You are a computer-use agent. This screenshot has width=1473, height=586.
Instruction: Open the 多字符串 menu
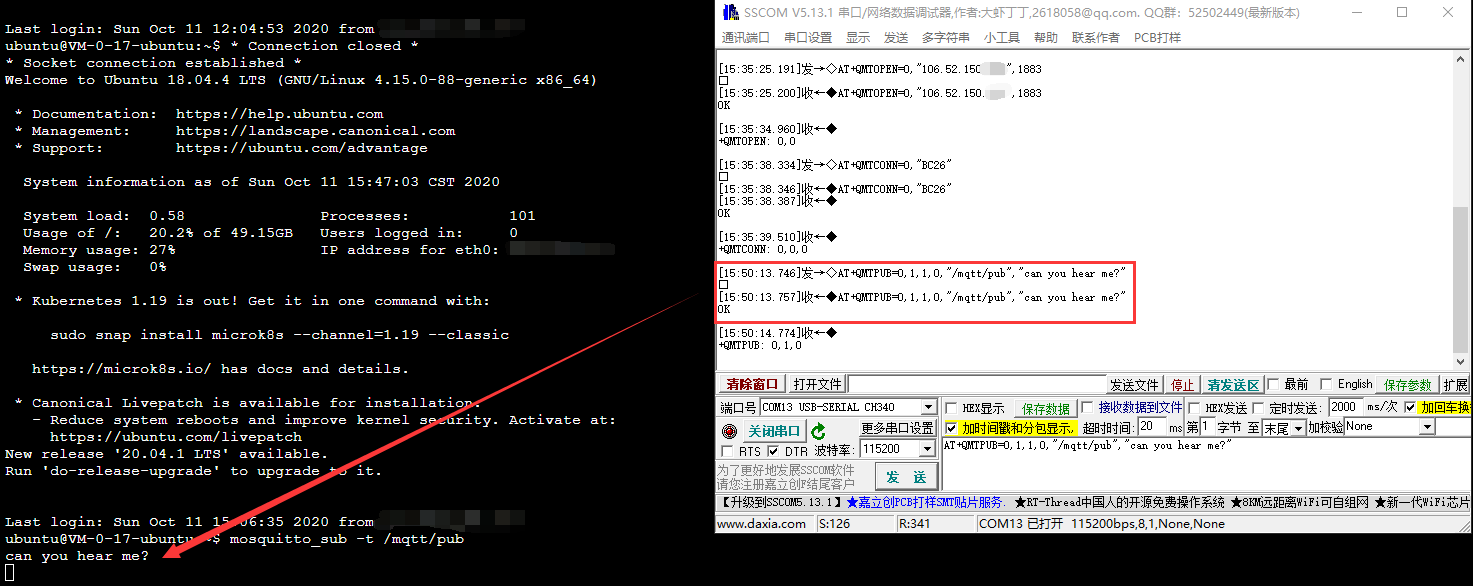pos(946,38)
